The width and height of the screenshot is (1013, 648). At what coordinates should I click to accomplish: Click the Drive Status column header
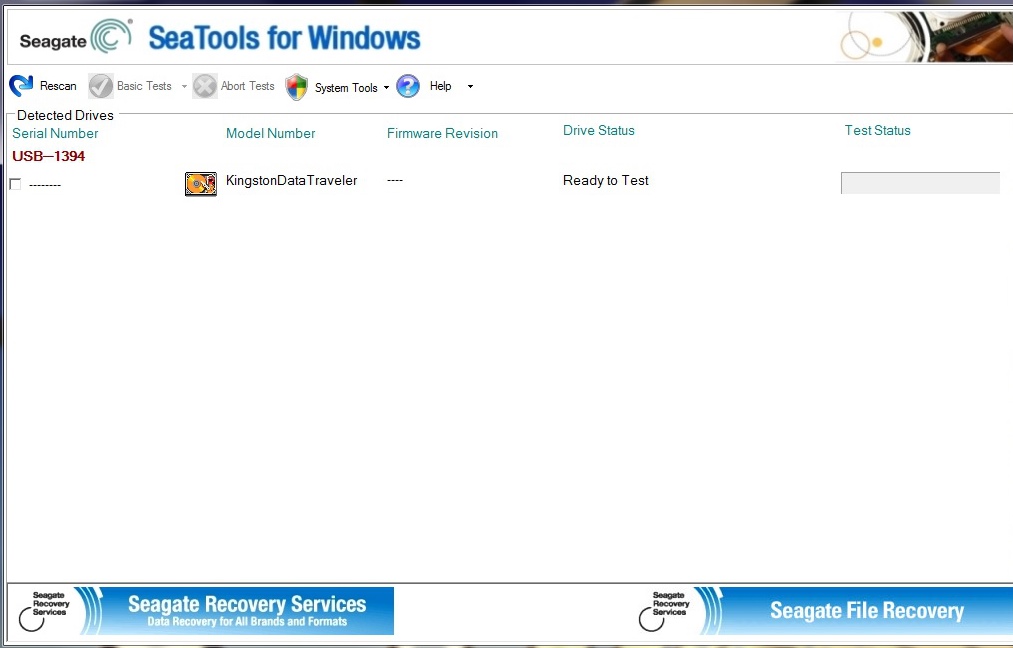tap(599, 131)
